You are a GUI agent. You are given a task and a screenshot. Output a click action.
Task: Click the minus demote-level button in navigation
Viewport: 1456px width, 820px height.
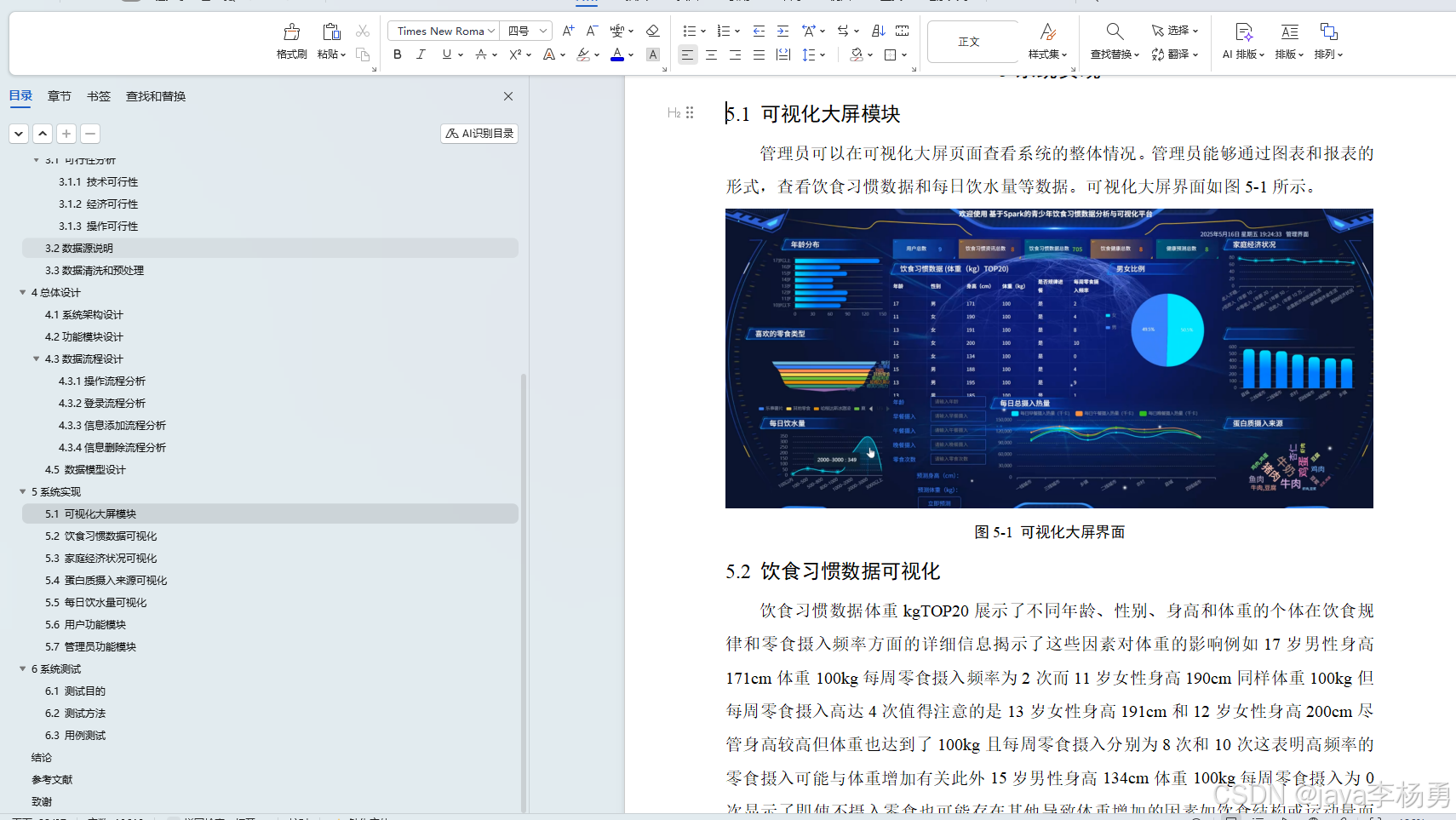coord(90,134)
